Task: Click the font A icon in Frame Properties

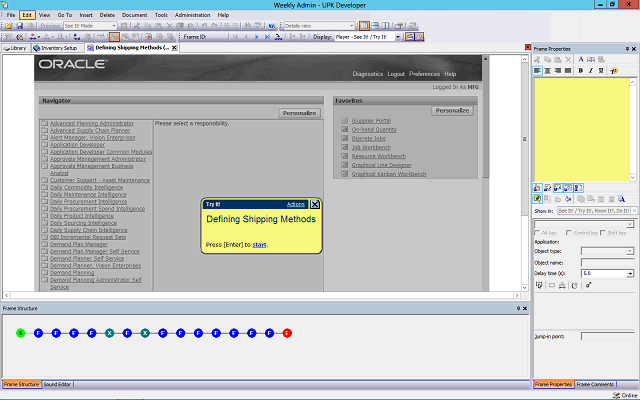Action: click(581, 60)
